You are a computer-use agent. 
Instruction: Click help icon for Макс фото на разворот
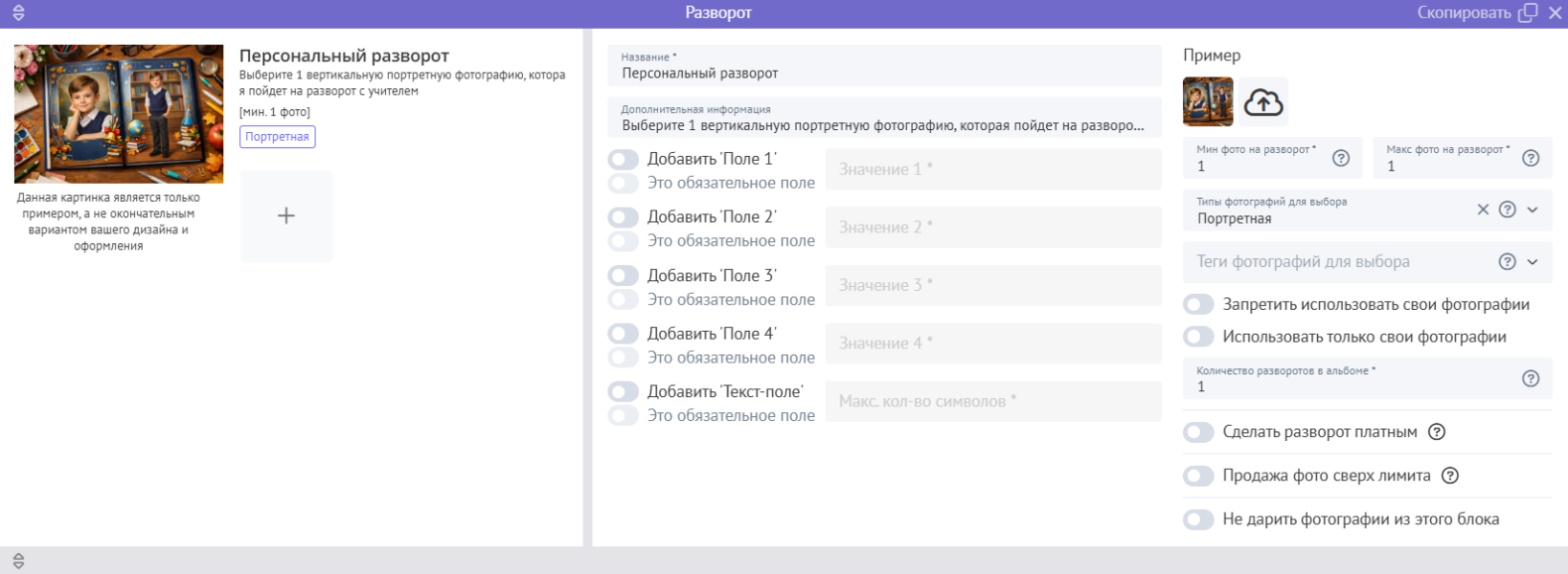tap(1530, 158)
